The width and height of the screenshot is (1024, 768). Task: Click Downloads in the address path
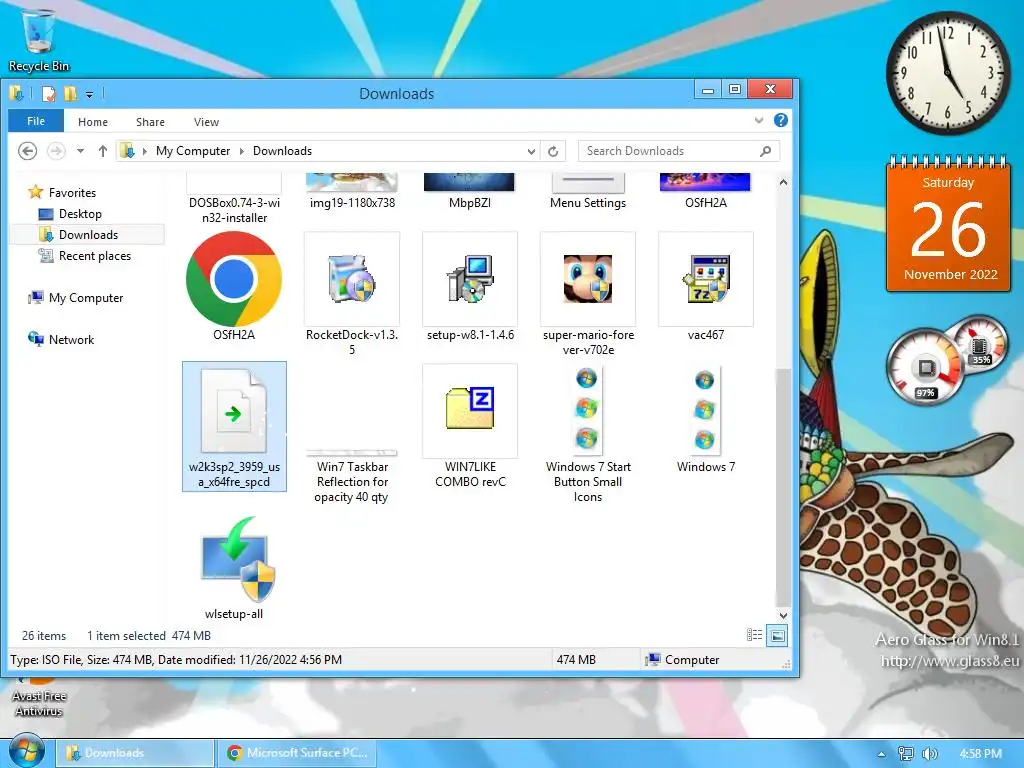click(x=282, y=151)
